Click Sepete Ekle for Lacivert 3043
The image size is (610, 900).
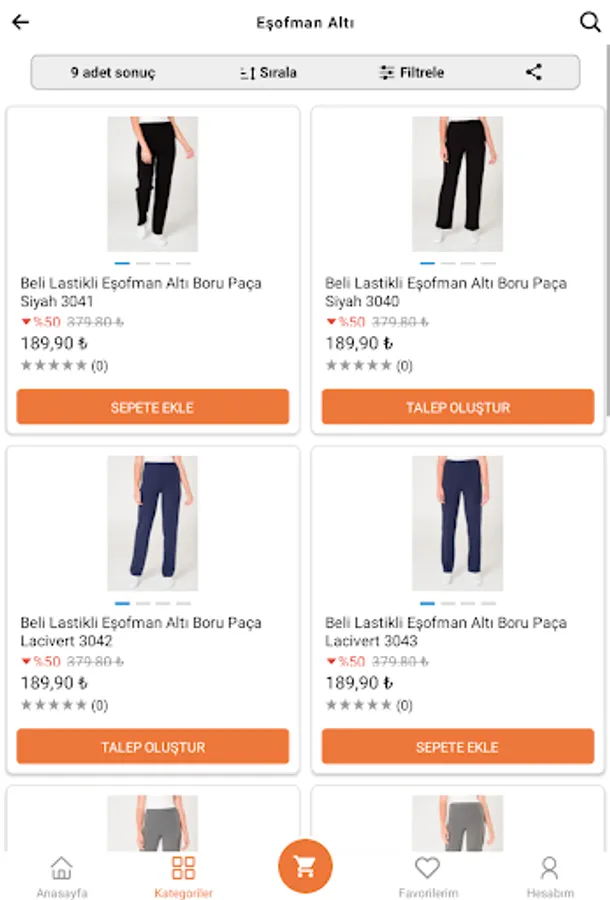(x=457, y=747)
